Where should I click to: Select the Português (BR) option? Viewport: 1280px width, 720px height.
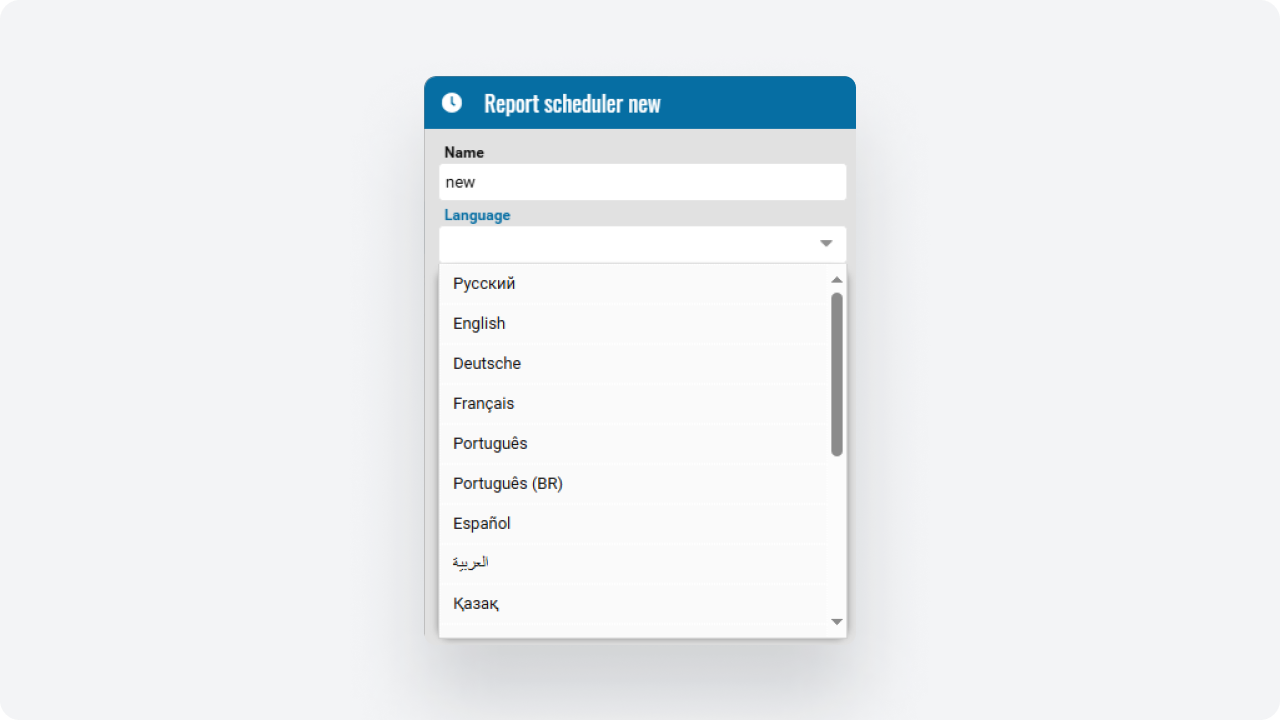tap(508, 484)
